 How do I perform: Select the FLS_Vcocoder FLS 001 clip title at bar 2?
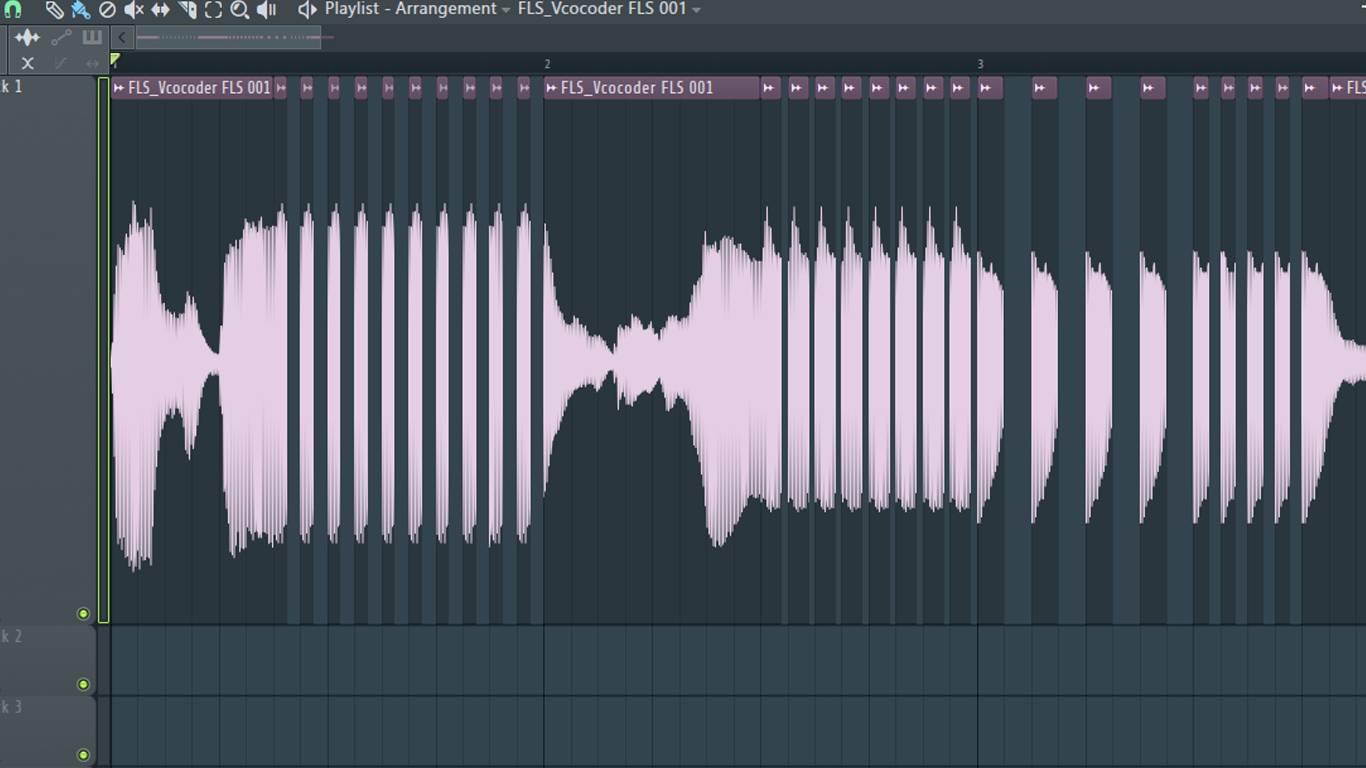[637, 88]
